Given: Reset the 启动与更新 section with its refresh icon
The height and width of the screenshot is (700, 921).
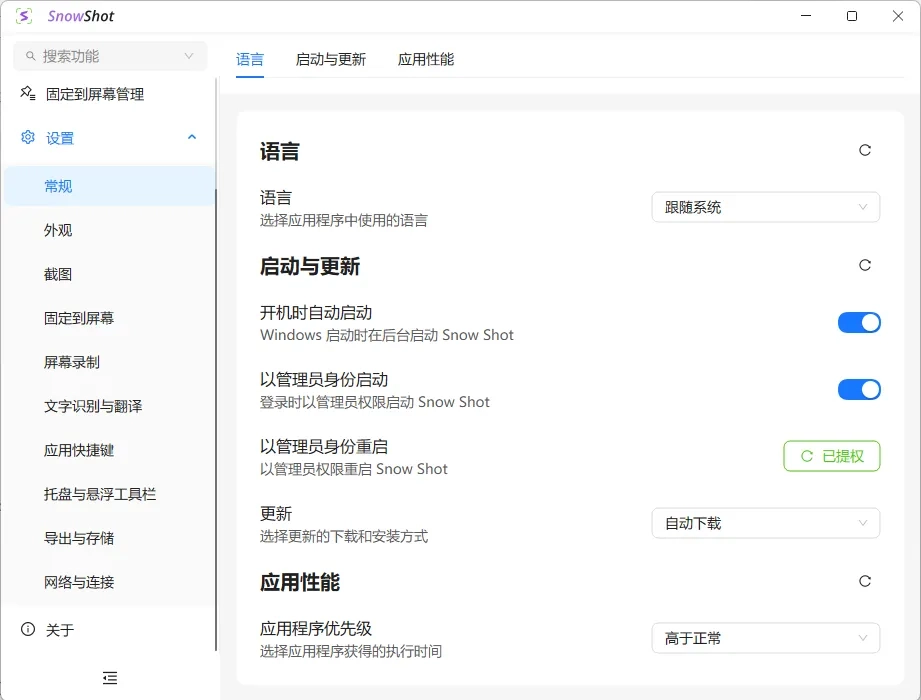Looking at the screenshot, I should click(x=865, y=265).
